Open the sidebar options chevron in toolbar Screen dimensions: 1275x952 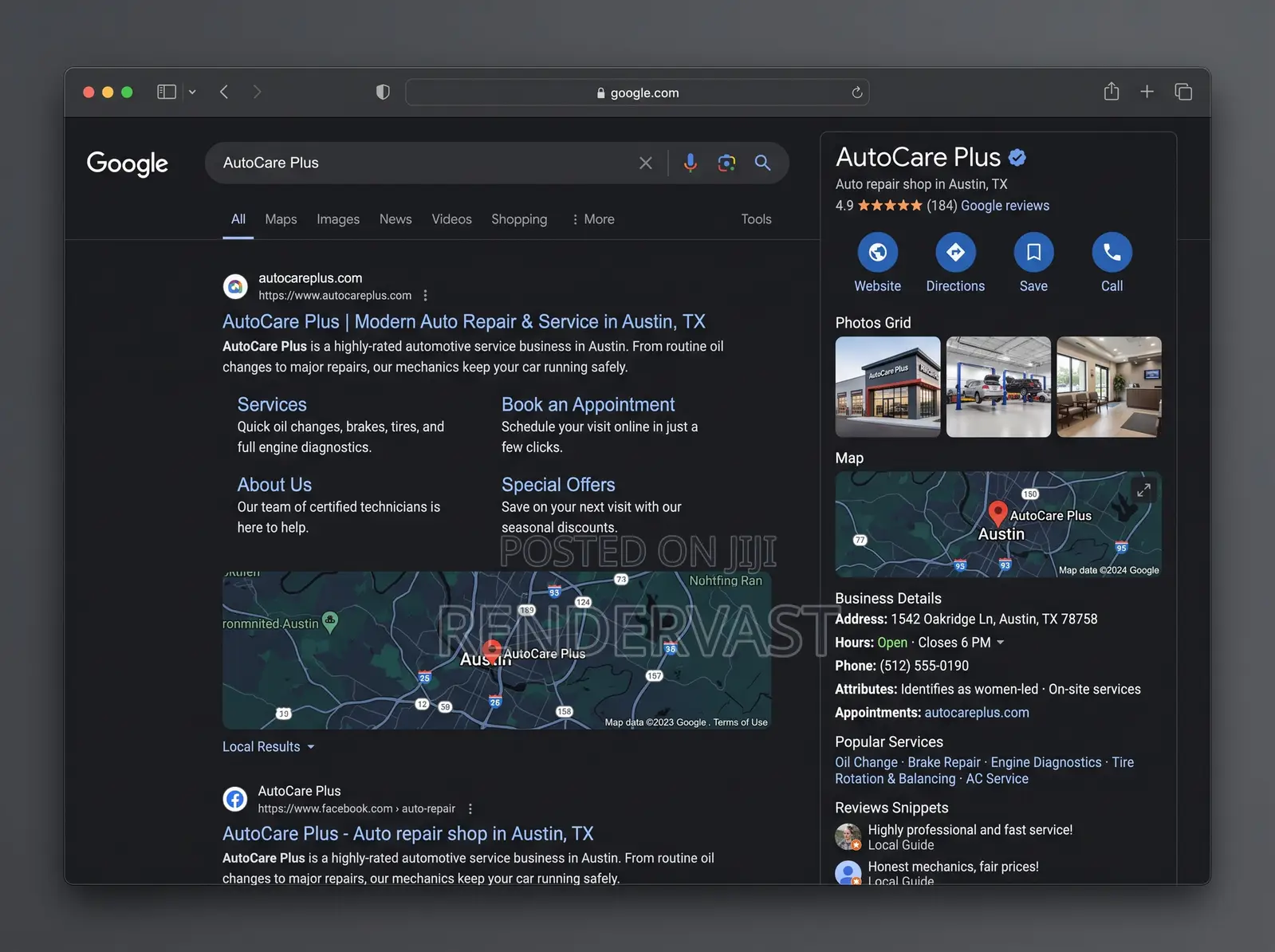click(192, 92)
